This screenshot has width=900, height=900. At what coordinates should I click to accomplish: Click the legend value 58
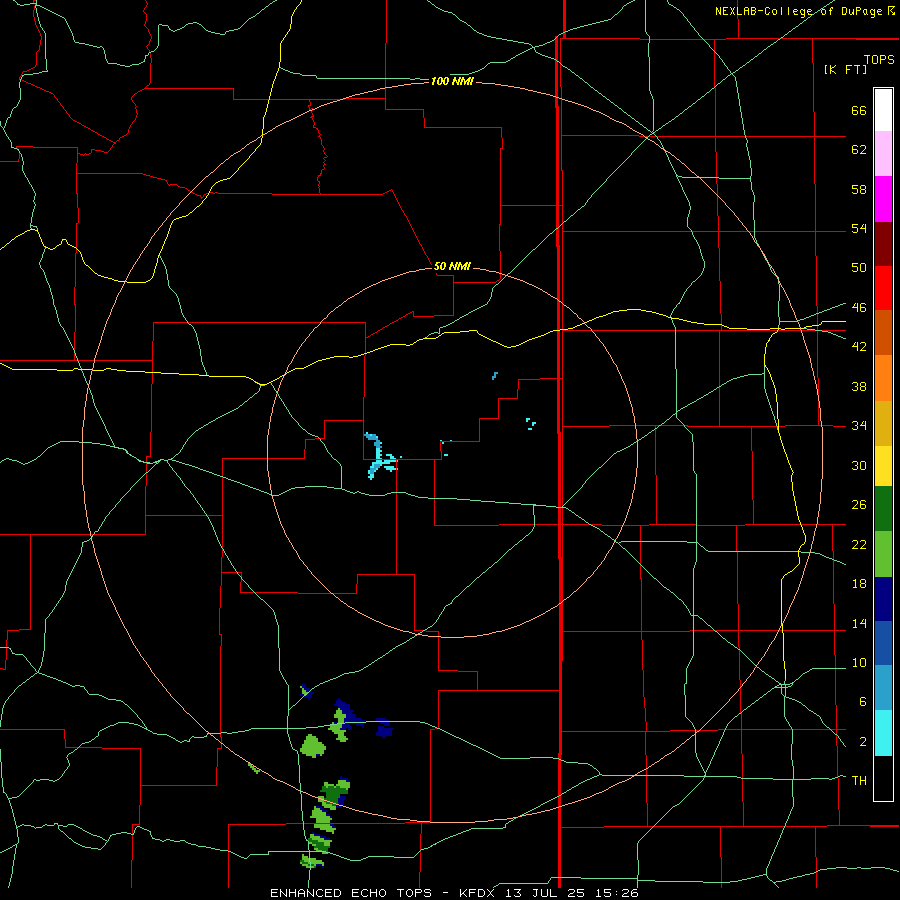(x=859, y=189)
